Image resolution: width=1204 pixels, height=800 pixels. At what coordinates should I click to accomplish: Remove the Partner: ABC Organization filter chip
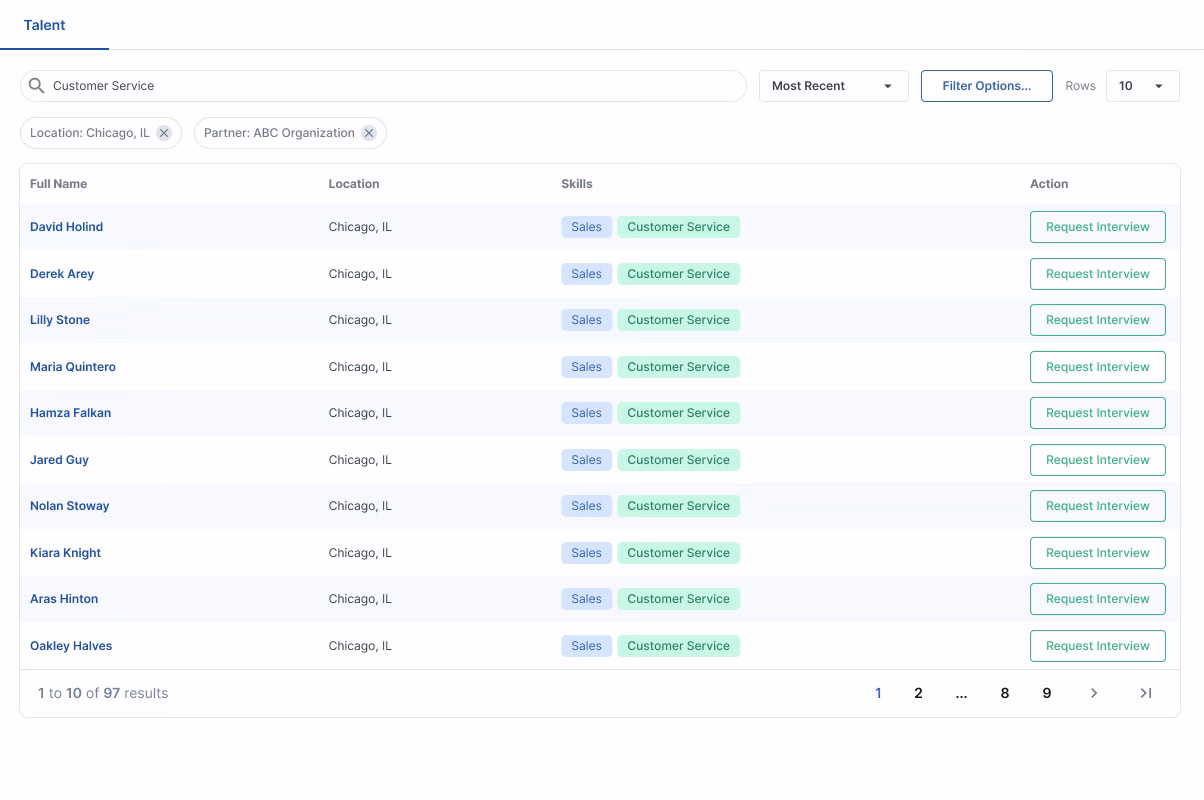(369, 133)
